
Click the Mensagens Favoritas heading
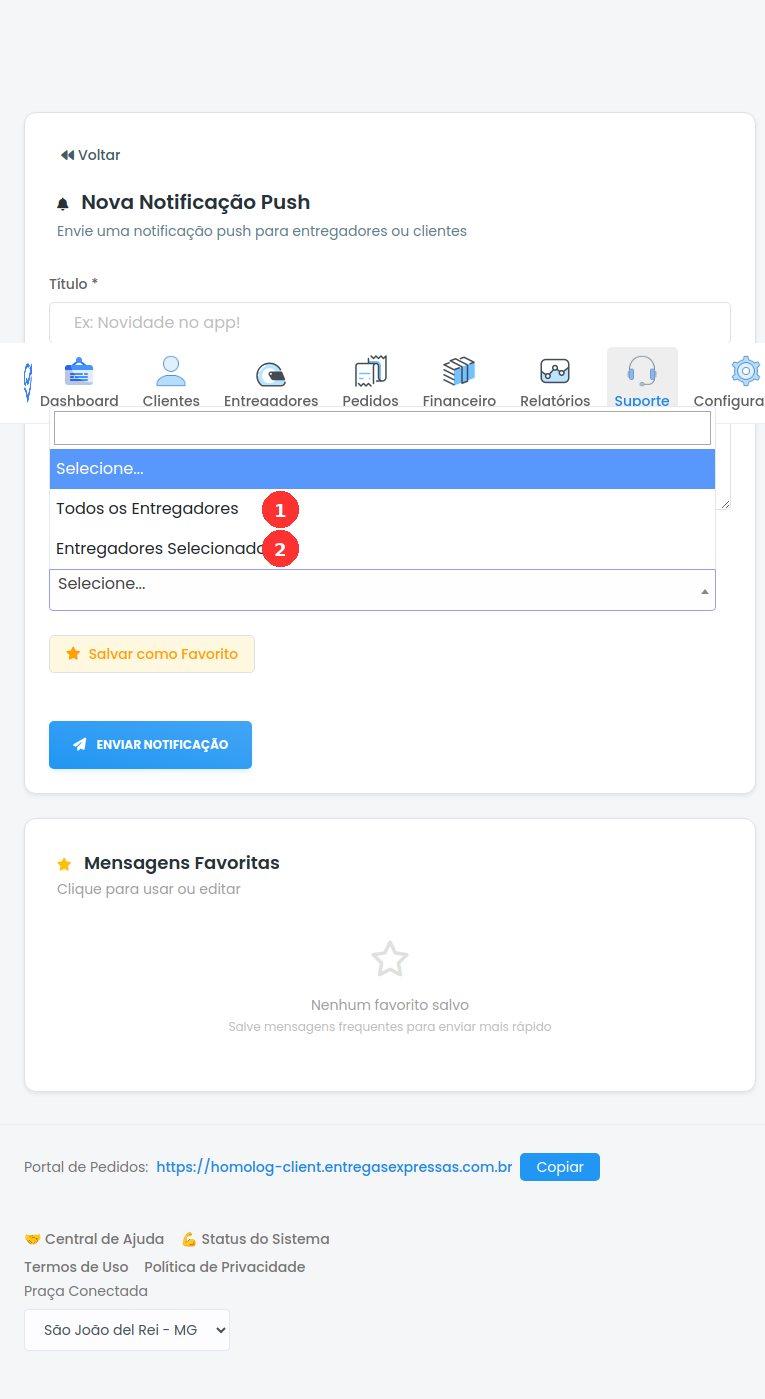[182, 863]
